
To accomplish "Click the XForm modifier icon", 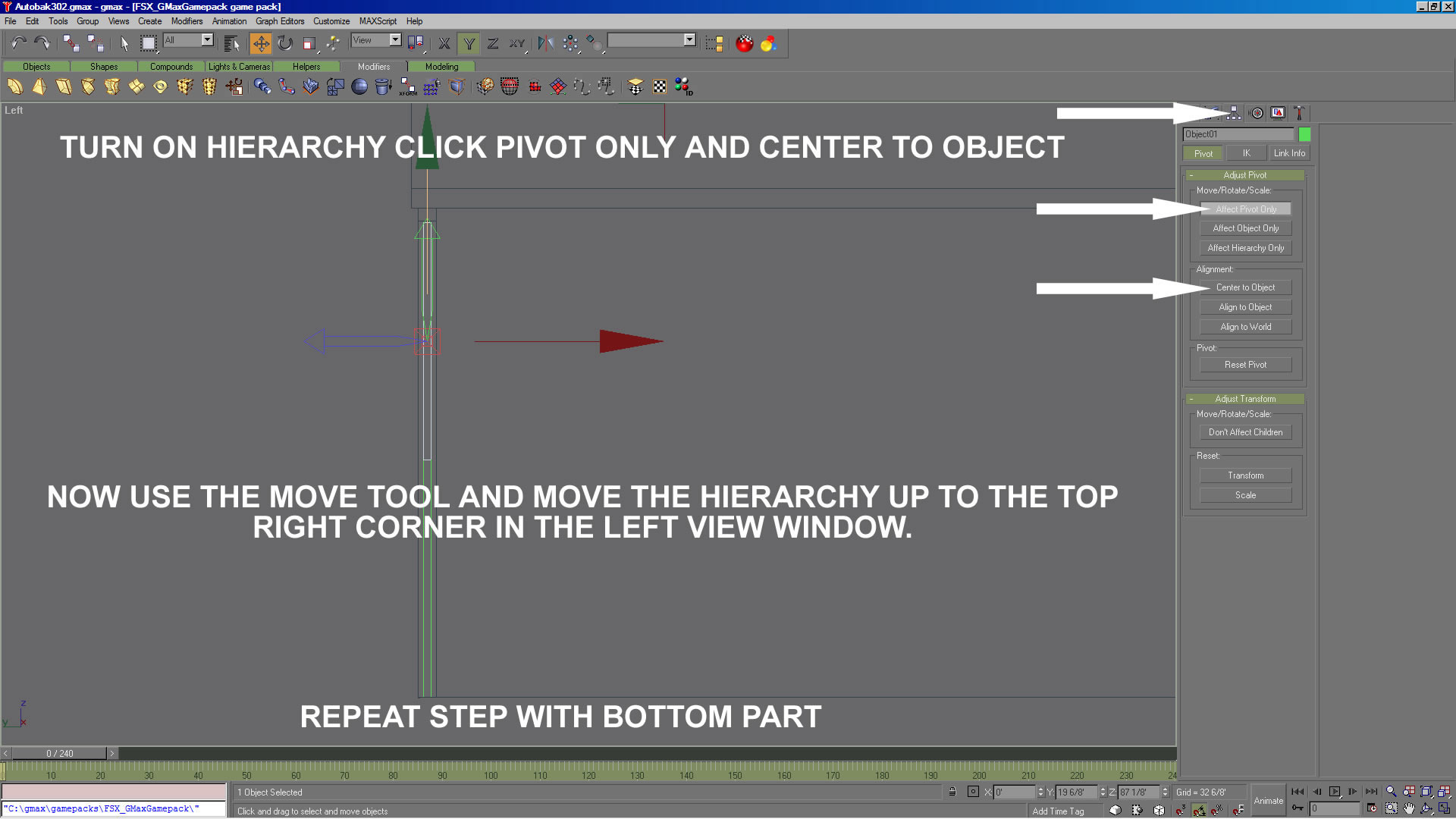I will pos(408,87).
